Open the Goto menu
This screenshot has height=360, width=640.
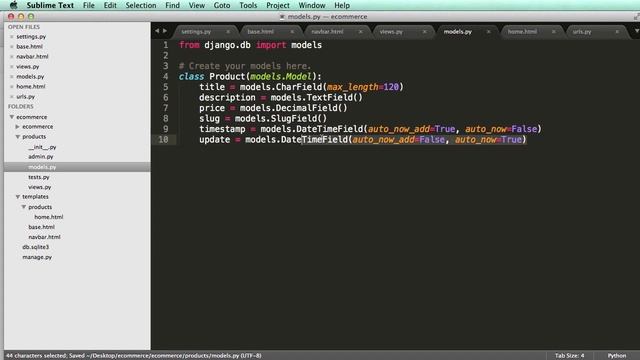coord(222,5)
